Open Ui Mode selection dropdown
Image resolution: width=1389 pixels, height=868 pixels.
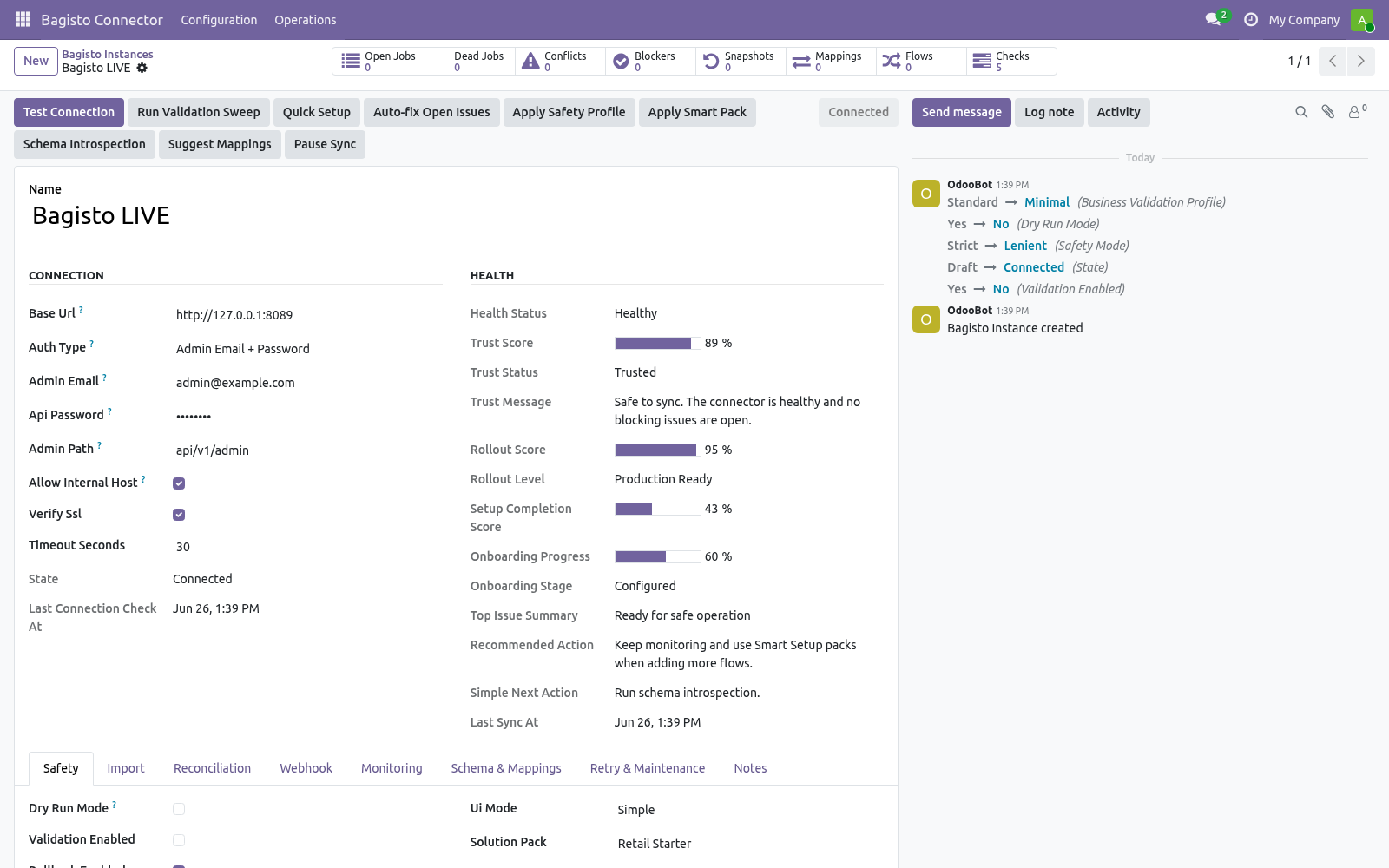click(749, 810)
